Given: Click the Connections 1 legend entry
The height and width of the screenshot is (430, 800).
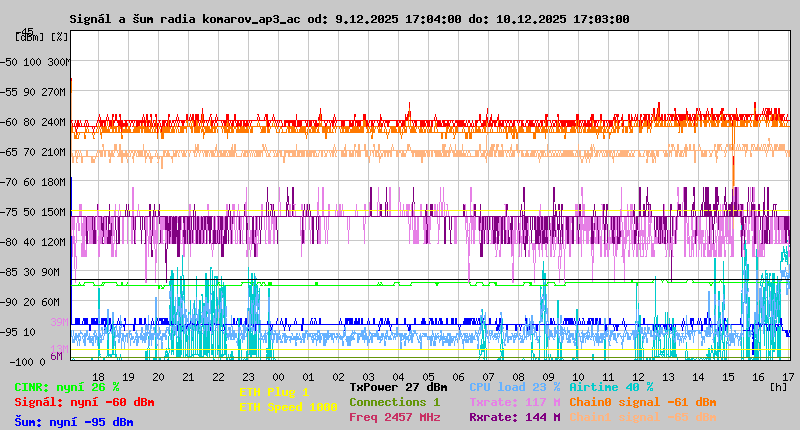Looking at the screenshot, I should (394, 402).
